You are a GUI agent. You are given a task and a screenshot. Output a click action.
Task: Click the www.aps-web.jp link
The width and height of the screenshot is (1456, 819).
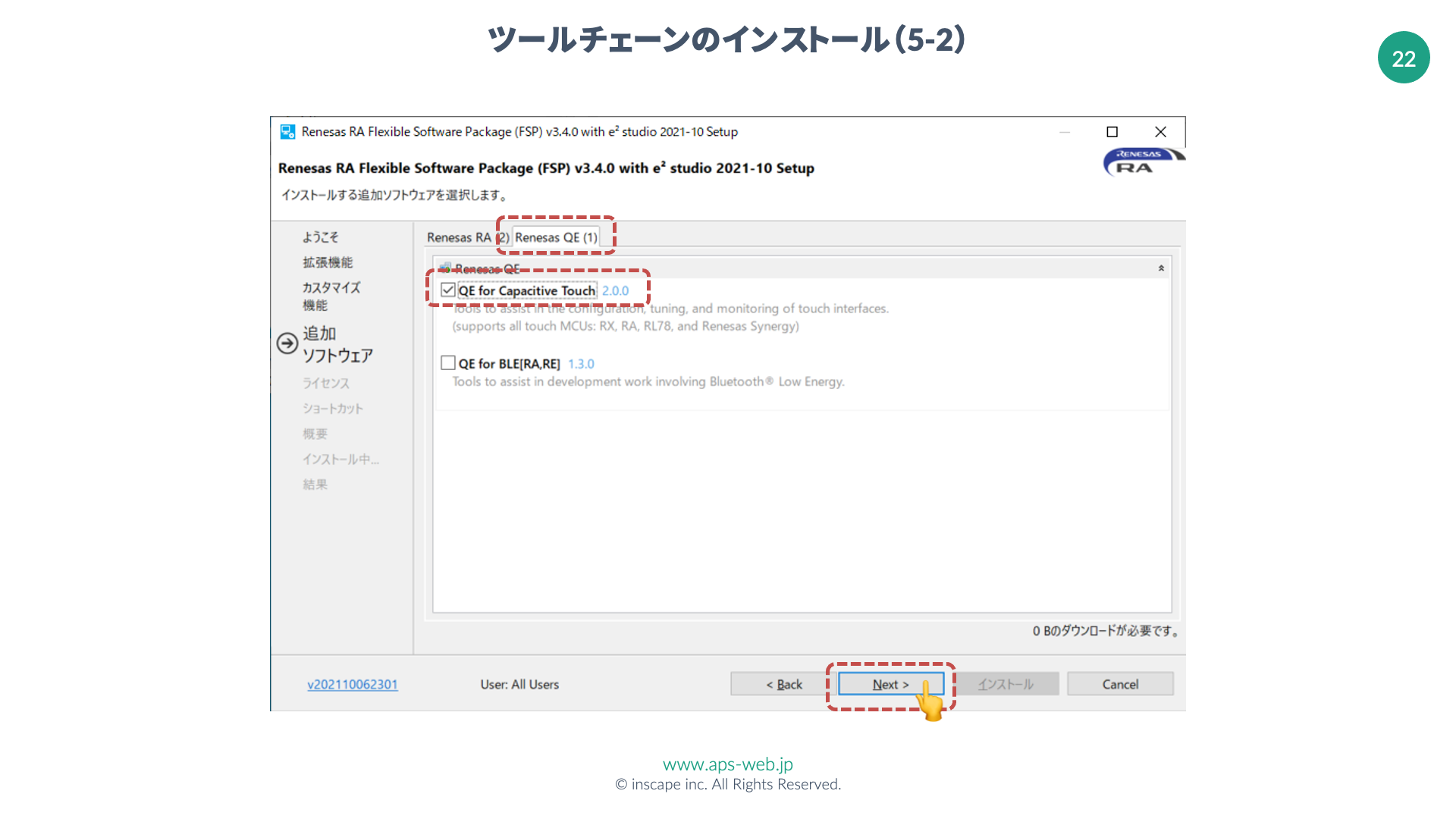click(x=728, y=764)
